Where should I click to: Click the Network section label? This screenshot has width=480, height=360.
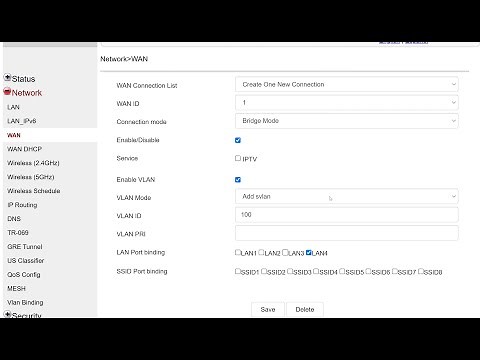pos(27,93)
